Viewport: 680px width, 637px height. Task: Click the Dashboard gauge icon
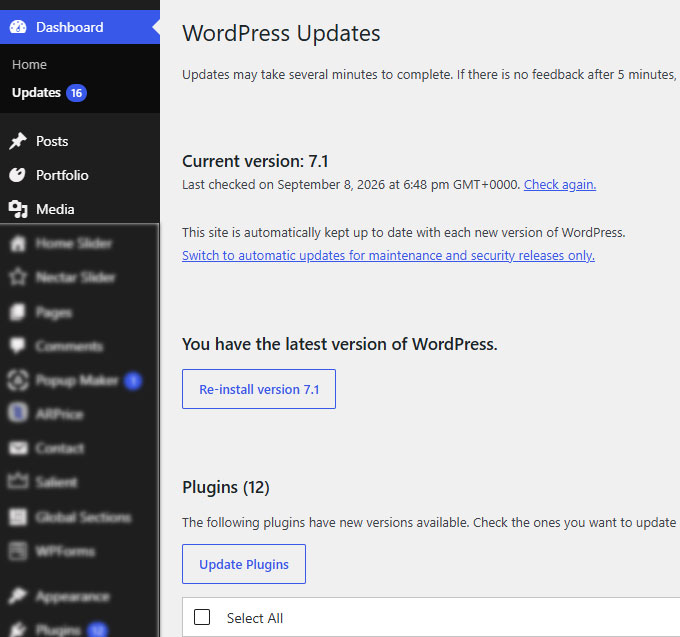[x=18, y=27]
